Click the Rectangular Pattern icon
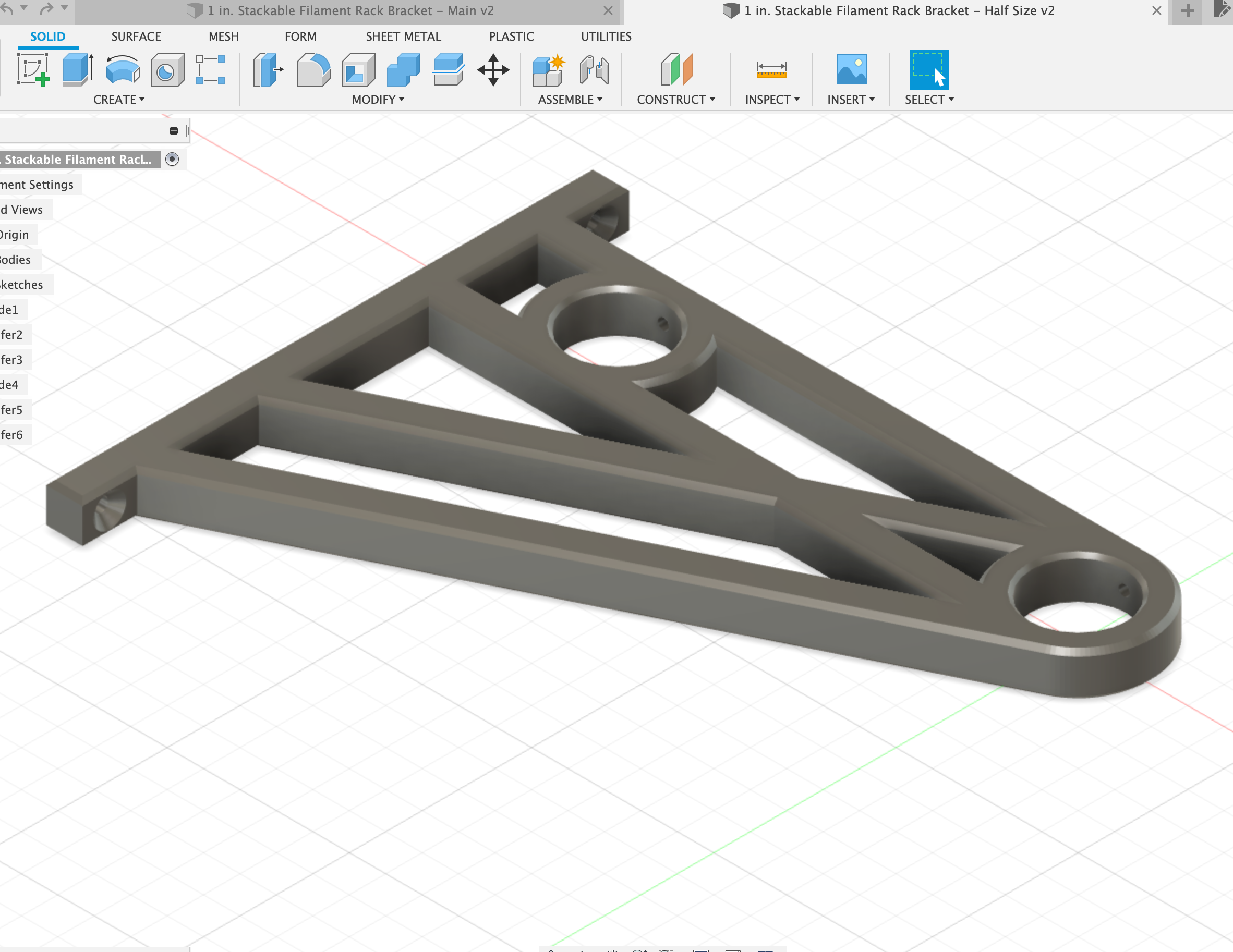Viewport: 1233px width, 952px height. [x=211, y=69]
